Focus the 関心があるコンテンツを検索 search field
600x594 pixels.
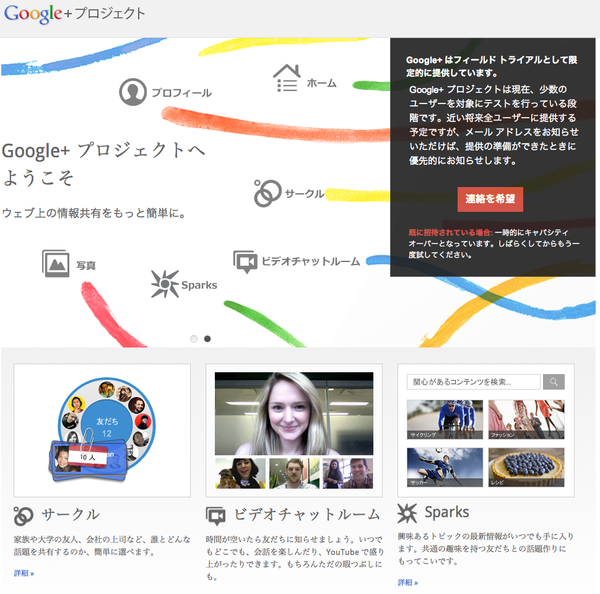tap(474, 382)
